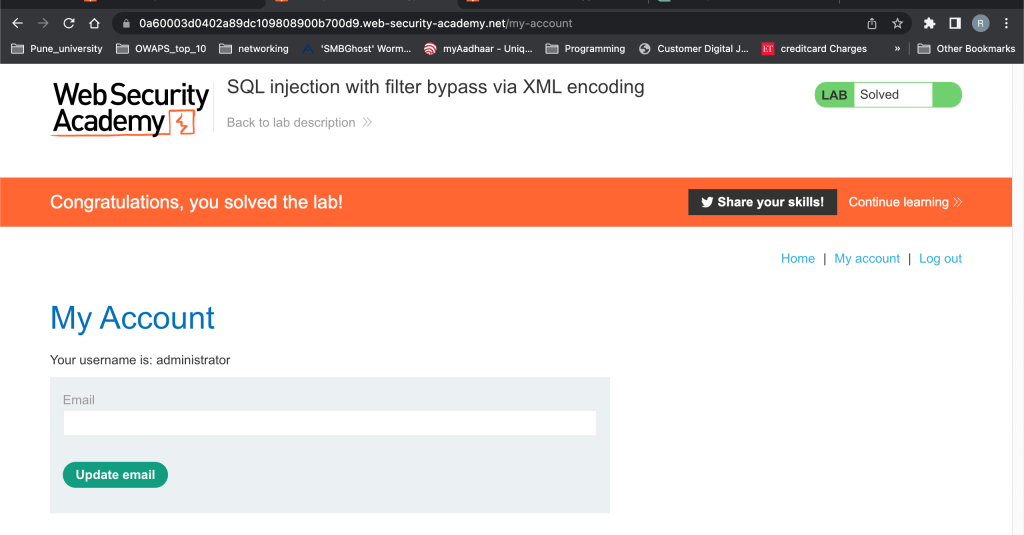Expand the hidden bookmarks overflow chevron

[897, 48]
